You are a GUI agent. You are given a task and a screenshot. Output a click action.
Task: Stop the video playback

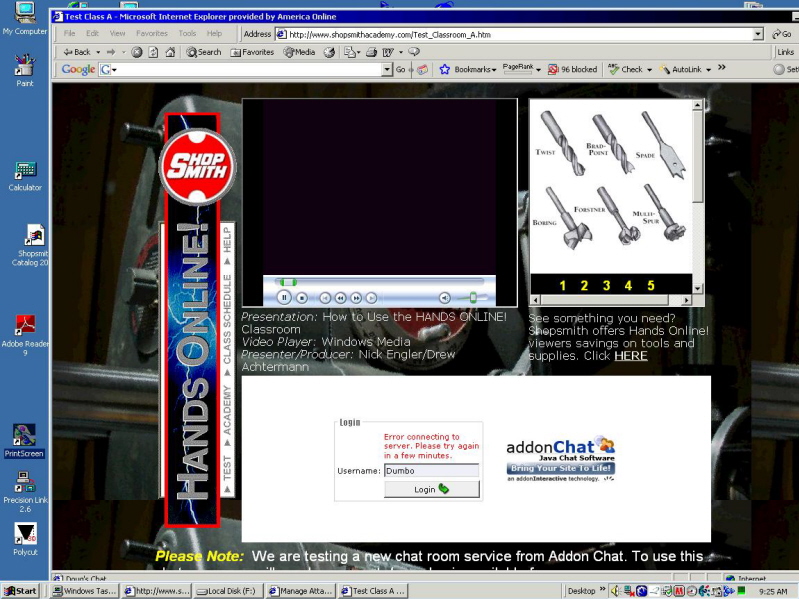click(302, 298)
